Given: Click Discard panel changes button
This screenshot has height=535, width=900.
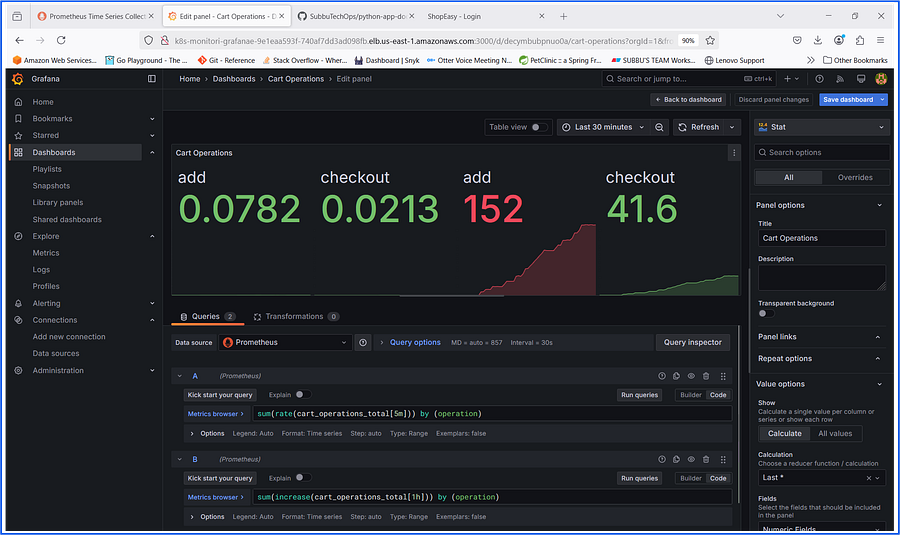Looking at the screenshot, I should click(773, 100).
